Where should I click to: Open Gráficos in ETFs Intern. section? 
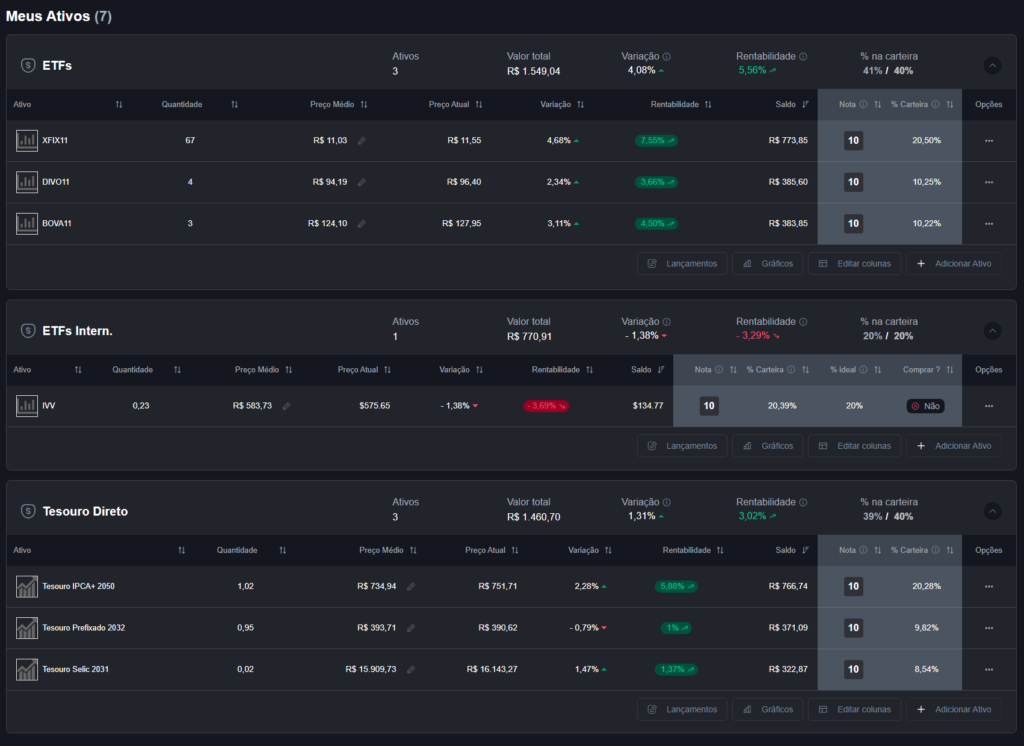(x=767, y=446)
